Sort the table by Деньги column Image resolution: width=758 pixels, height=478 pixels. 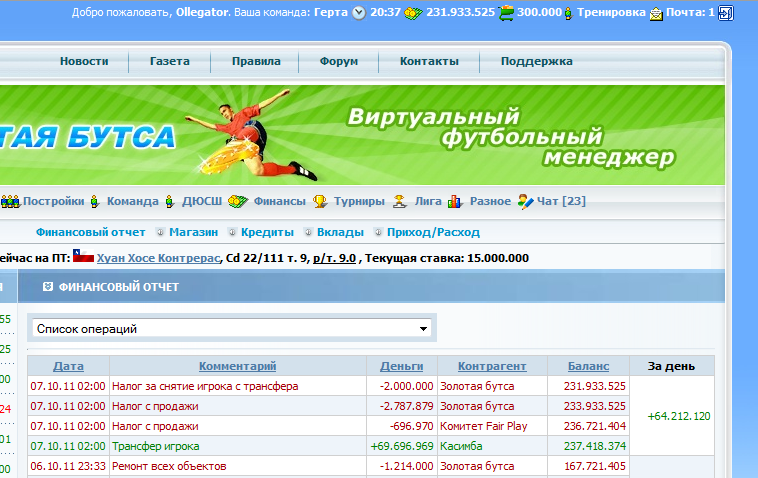click(401, 366)
